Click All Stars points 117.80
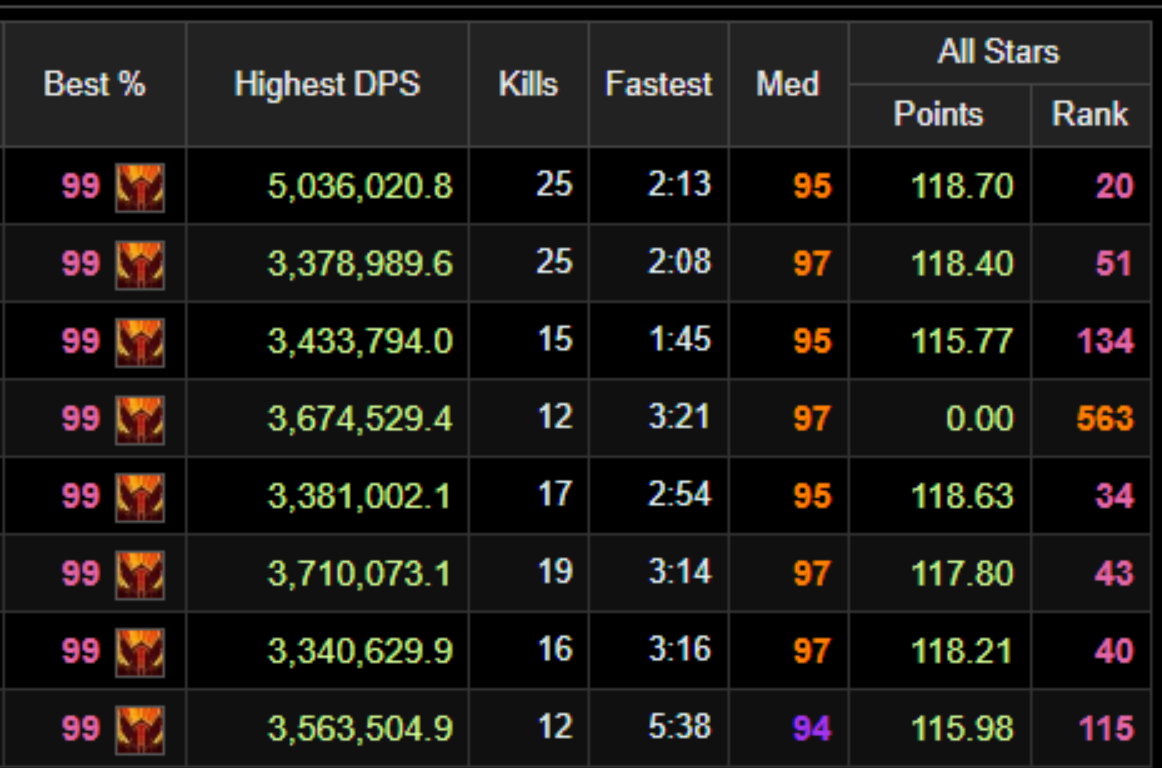 pos(962,574)
